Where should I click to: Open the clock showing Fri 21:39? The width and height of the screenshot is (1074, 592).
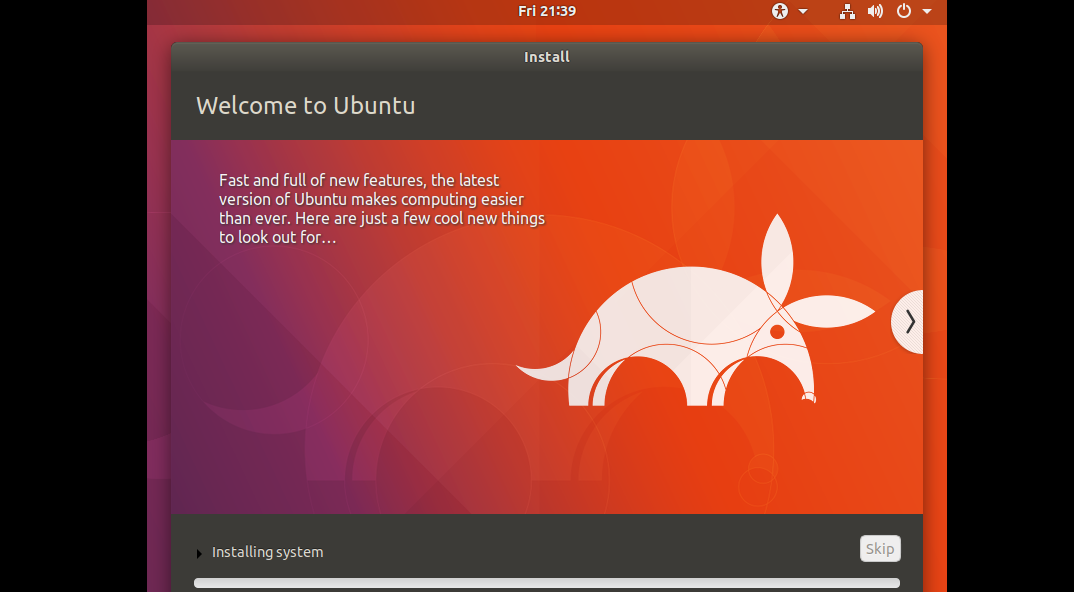[547, 11]
